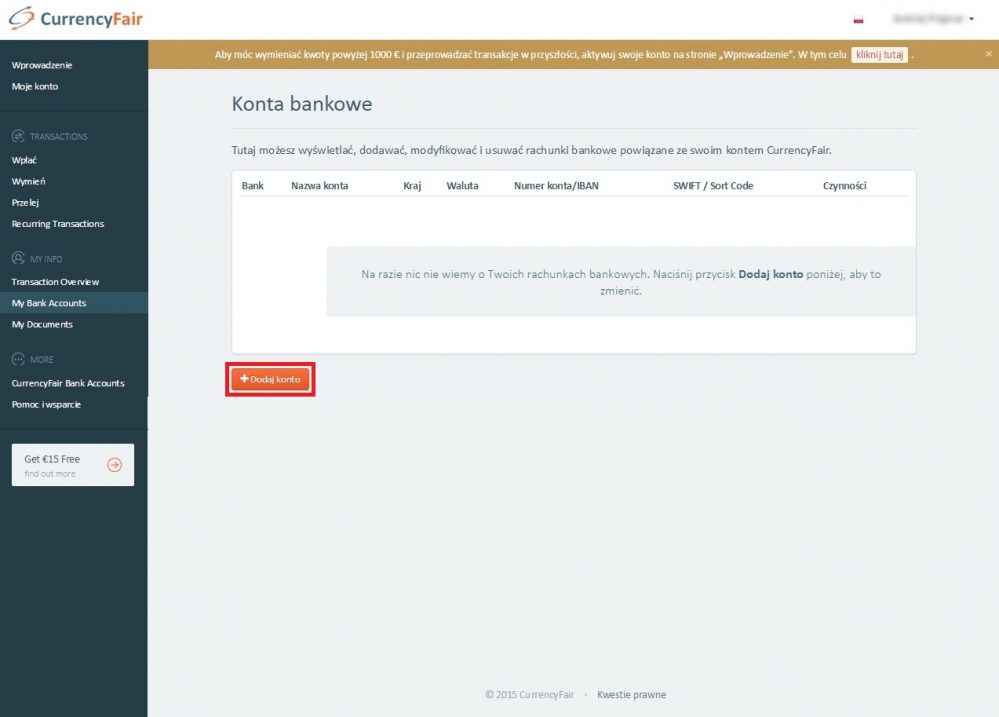Click the Transactions section icon
The image size is (999, 717).
[18, 136]
